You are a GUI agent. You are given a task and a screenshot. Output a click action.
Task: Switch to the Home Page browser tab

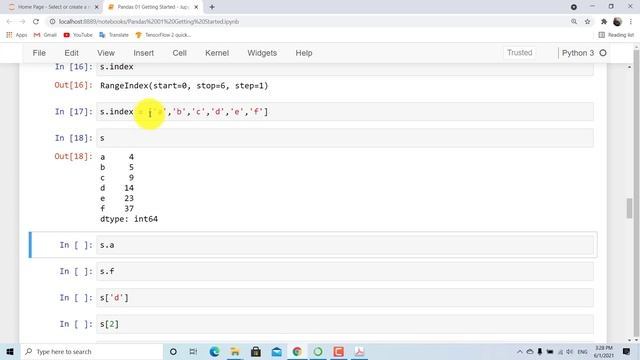(52, 7)
